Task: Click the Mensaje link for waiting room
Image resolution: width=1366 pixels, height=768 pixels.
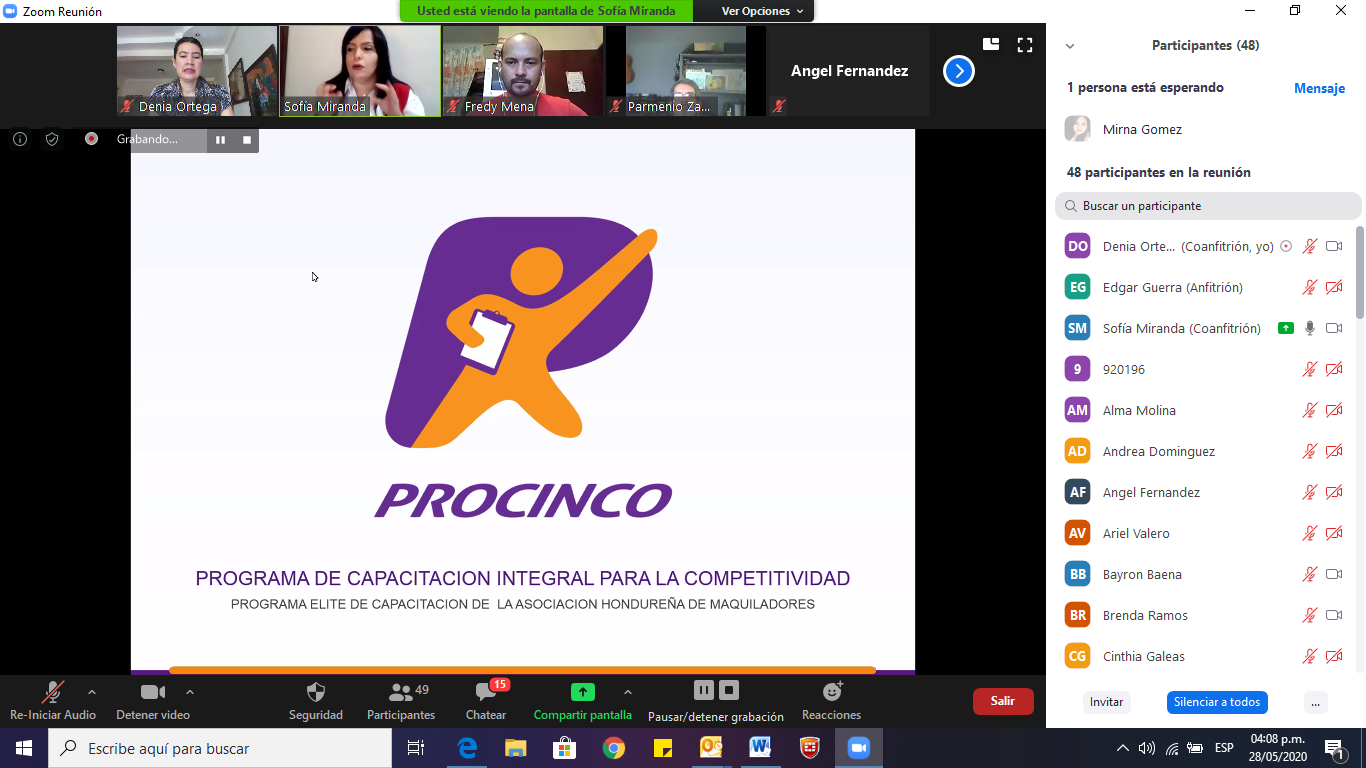Action: pos(1319,88)
